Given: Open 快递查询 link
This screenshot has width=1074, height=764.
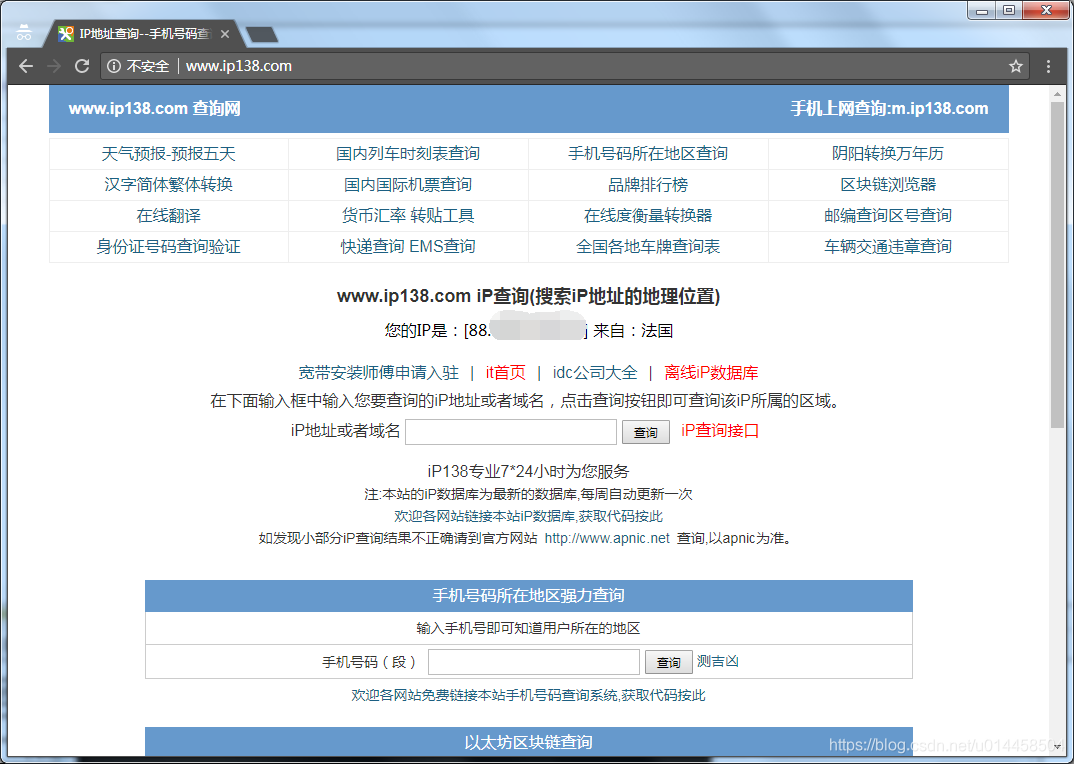Looking at the screenshot, I should (373, 247).
